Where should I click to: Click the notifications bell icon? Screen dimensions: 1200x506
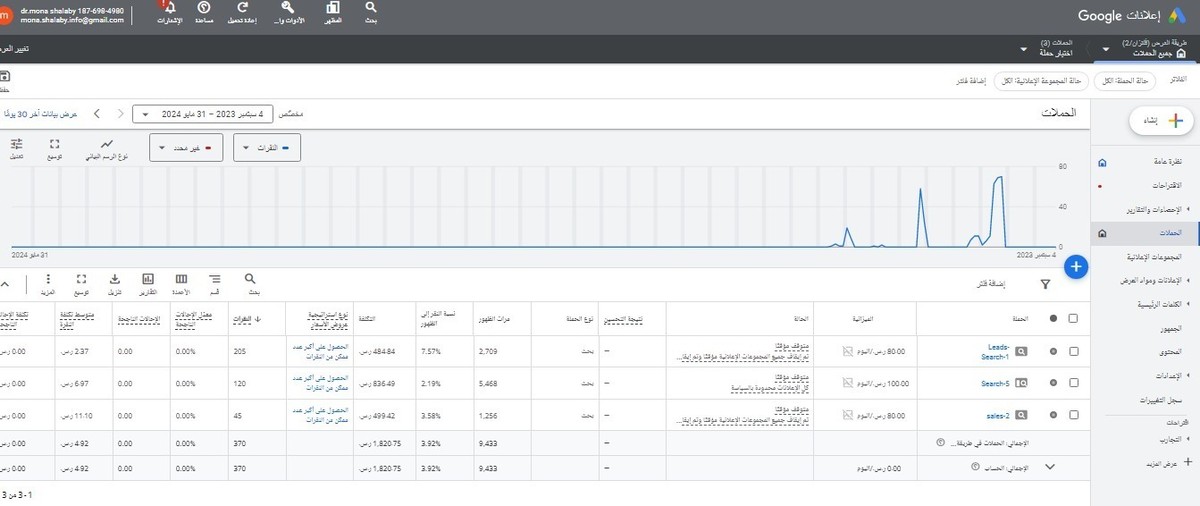pyautogui.click(x=169, y=8)
